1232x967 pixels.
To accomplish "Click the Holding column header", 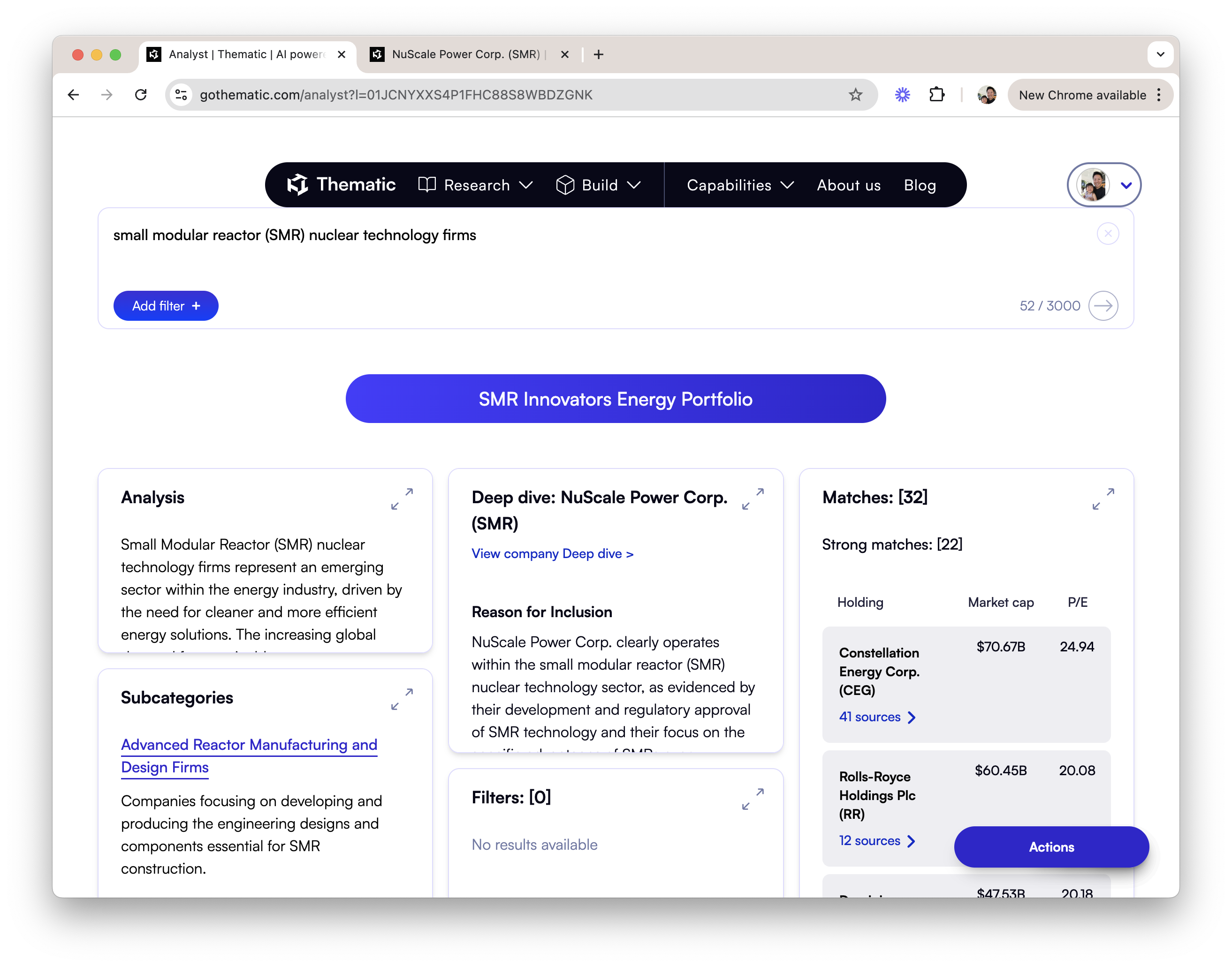I will (x=860, y=603).
